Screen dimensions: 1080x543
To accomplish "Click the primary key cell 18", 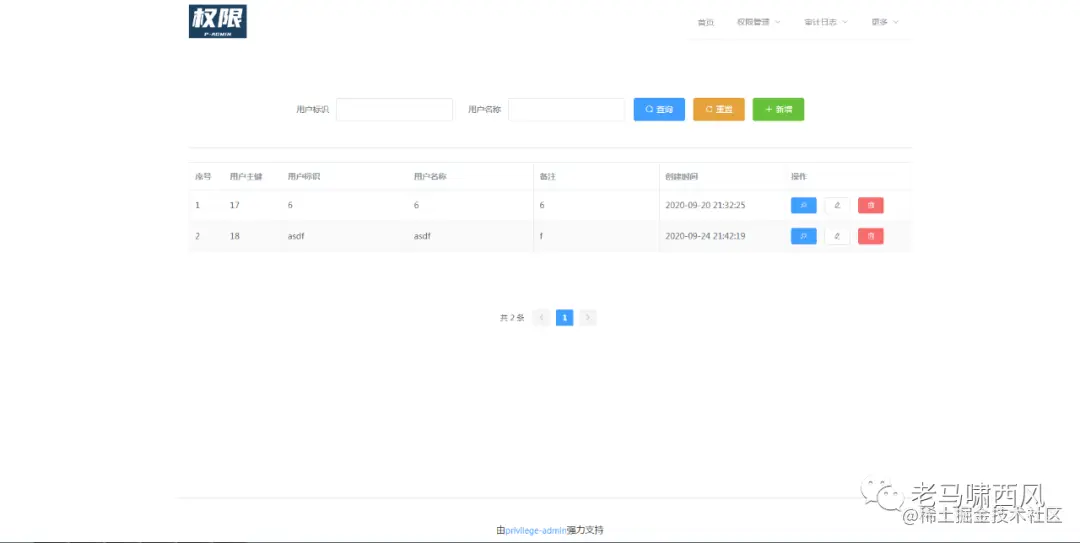I will point(235,236).
